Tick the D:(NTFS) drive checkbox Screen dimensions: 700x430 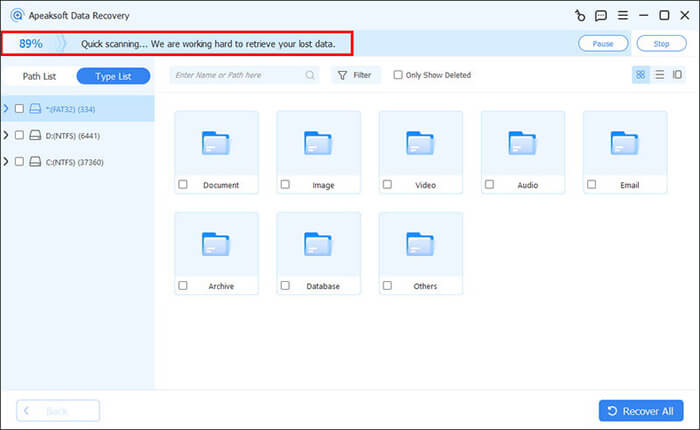(19, 135)
